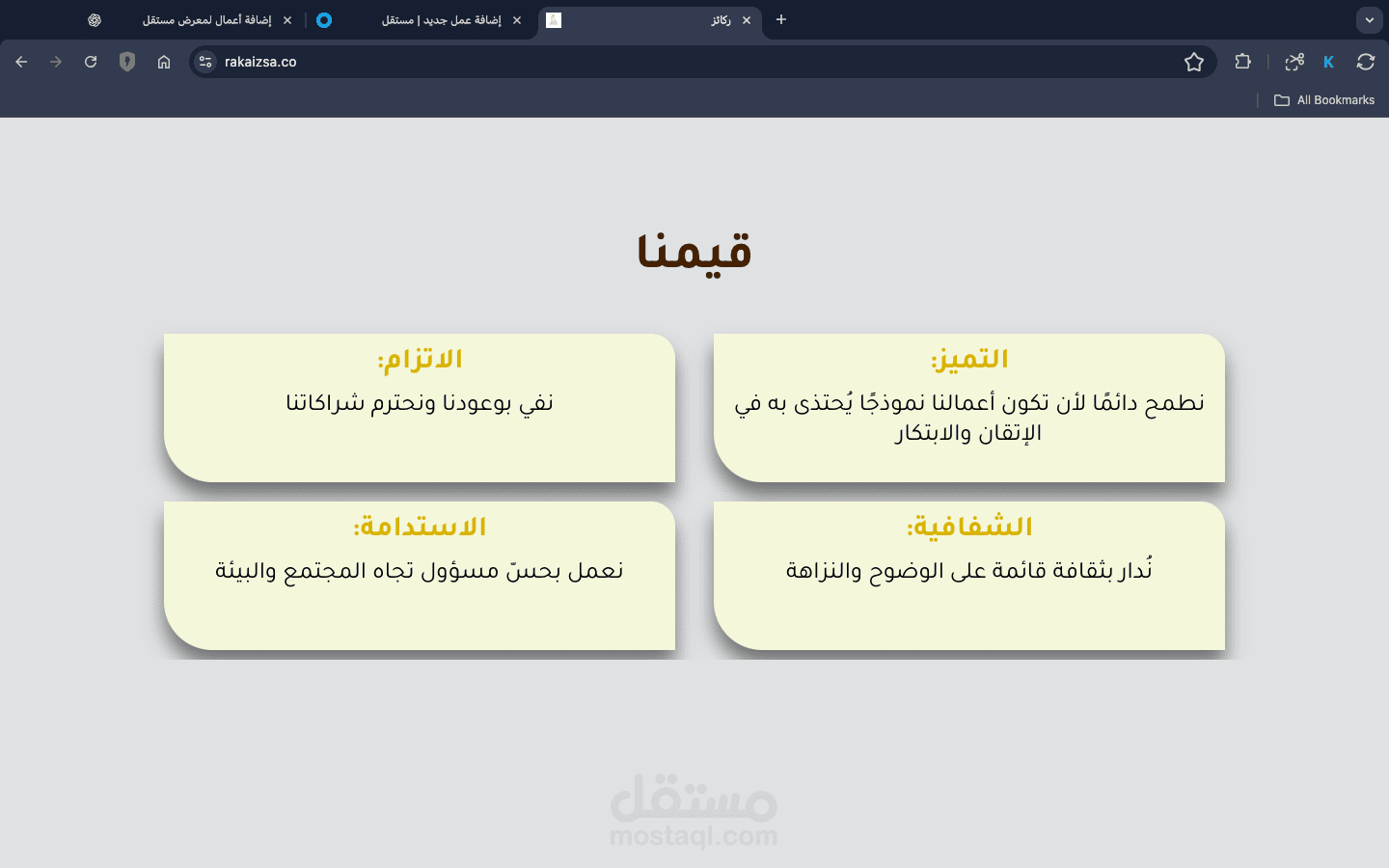Click the blue circle favicon on middle tab
This screenshot has height=868, width=1389.
(x=324, y=20)
